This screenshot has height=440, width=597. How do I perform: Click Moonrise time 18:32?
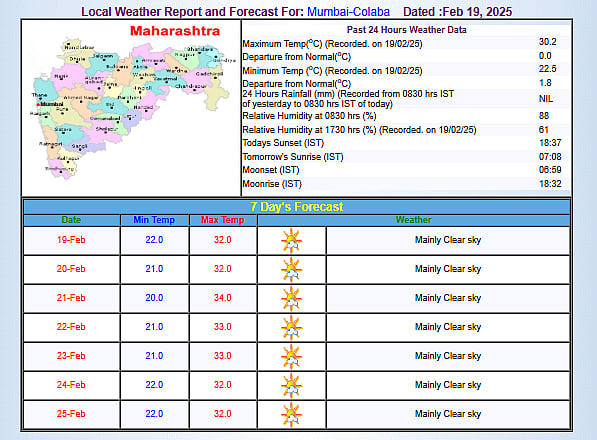click(x=550, y=184)
